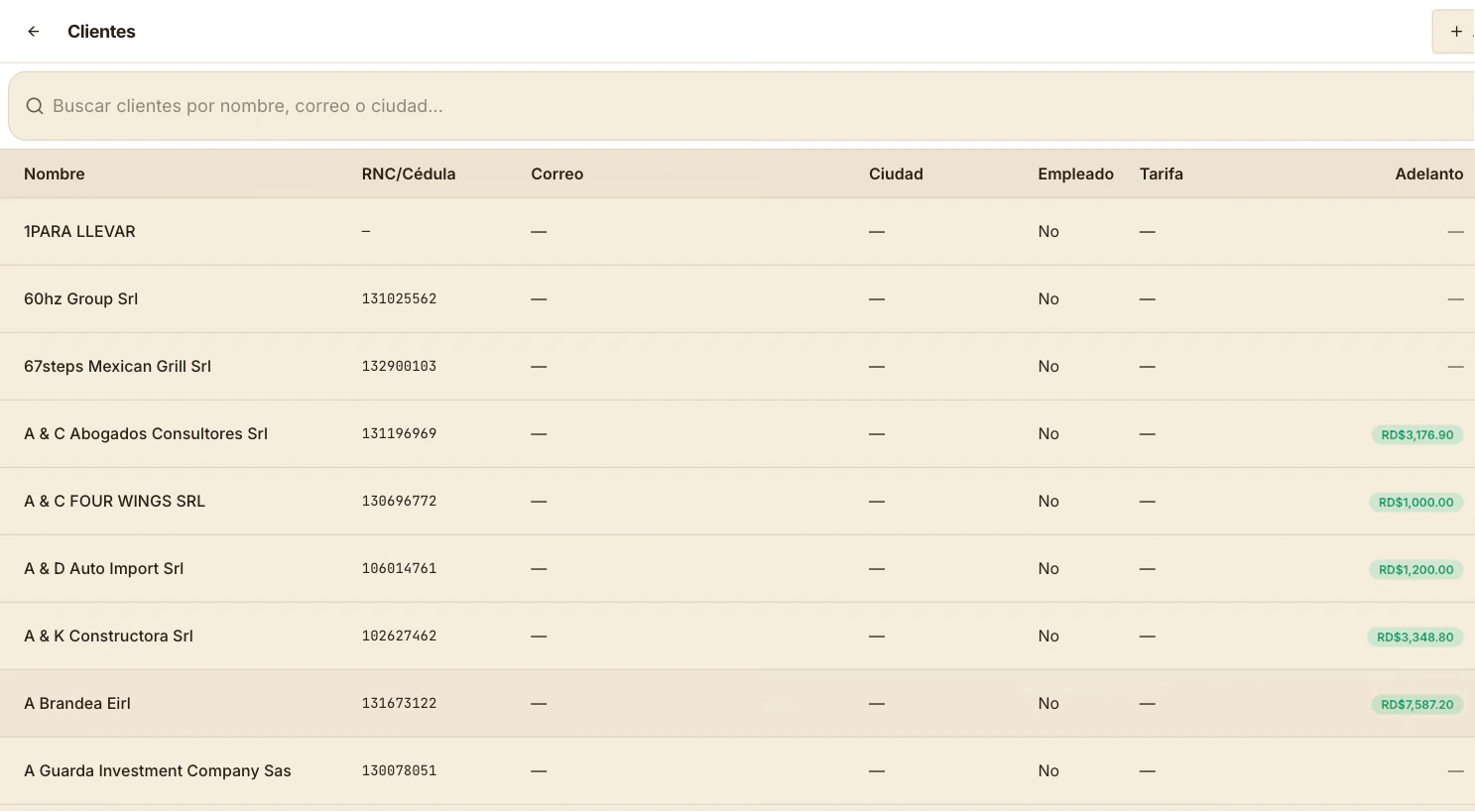This screenshot has width=1475, height=812.
Task: Click the RD$3,176.90 advance badge
Action: click(x=1417, y=434)
